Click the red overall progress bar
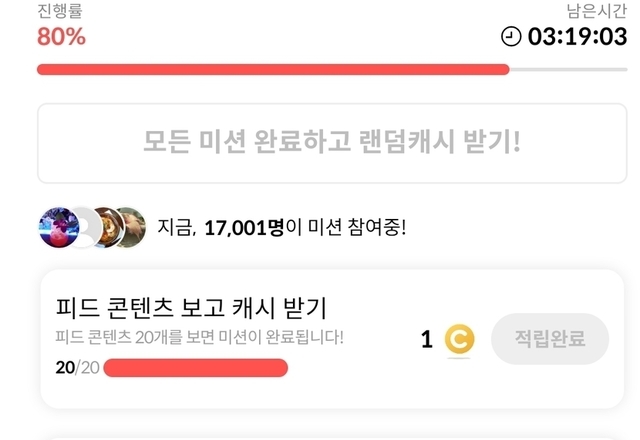 pyautogui.click(x=273, y=70)
